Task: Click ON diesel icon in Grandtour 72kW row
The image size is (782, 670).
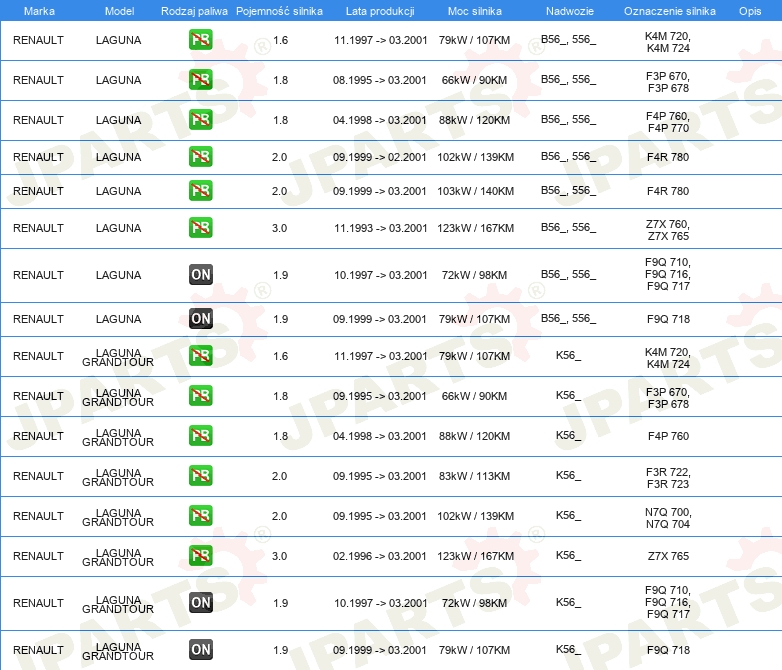Action: pyautogui.click(x=201, y=603)
